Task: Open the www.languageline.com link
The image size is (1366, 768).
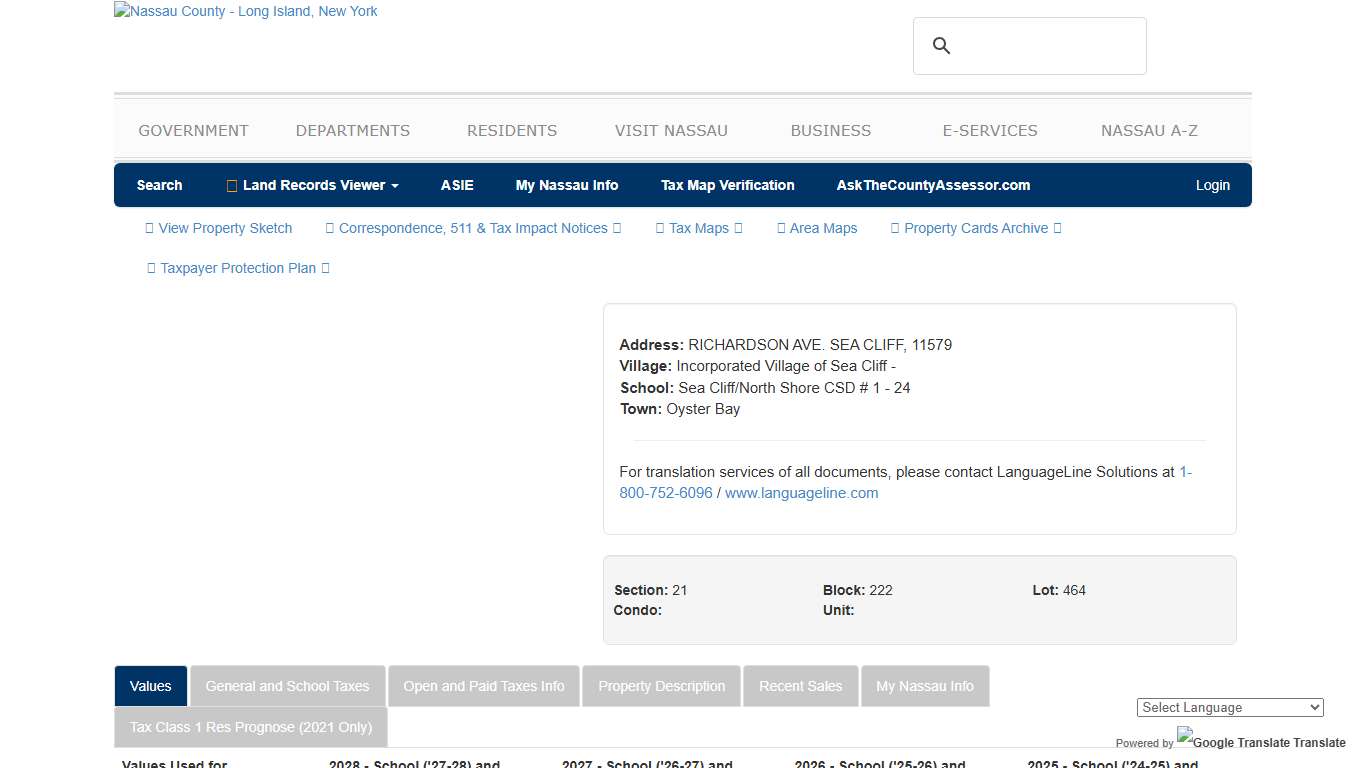Action: [x=801, y=492]
